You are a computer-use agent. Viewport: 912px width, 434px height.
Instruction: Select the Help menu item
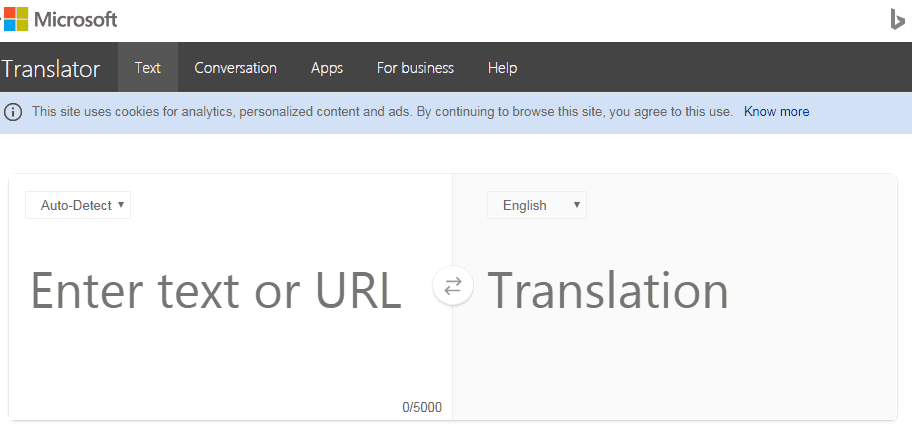point(503,67)
